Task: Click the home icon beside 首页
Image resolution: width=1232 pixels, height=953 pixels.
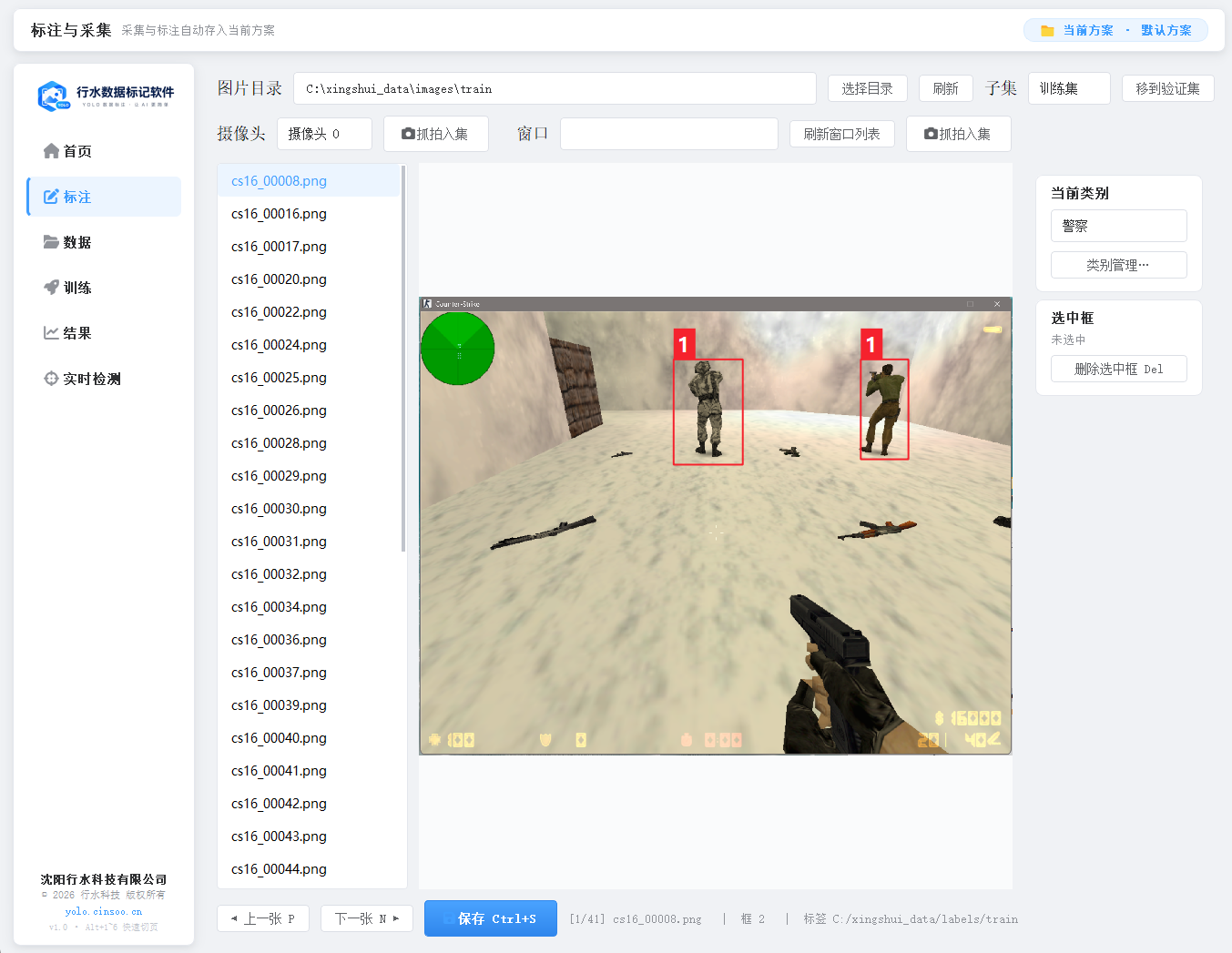Action: [51, 151]
